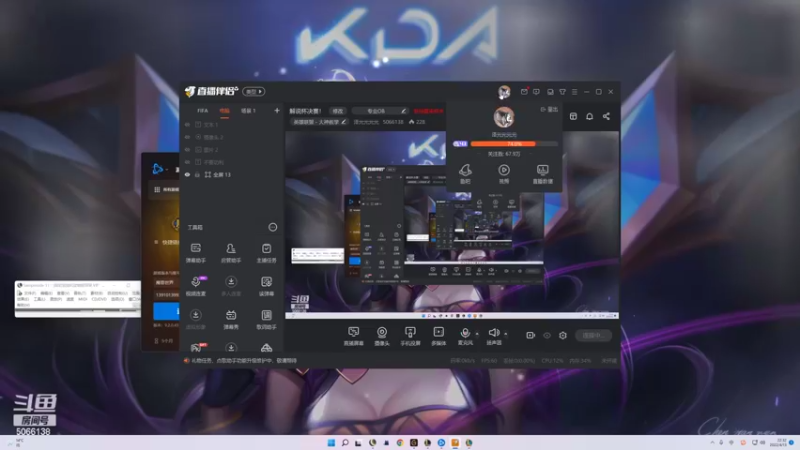Hide the 全屏 13 source
The height and width of the screenshot is (450, 800).
pos(187,174)
